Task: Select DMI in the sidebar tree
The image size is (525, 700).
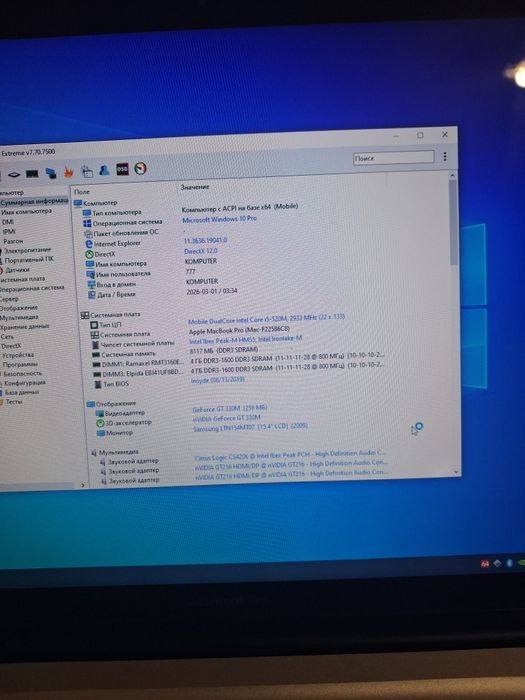Action: [8, 222]
